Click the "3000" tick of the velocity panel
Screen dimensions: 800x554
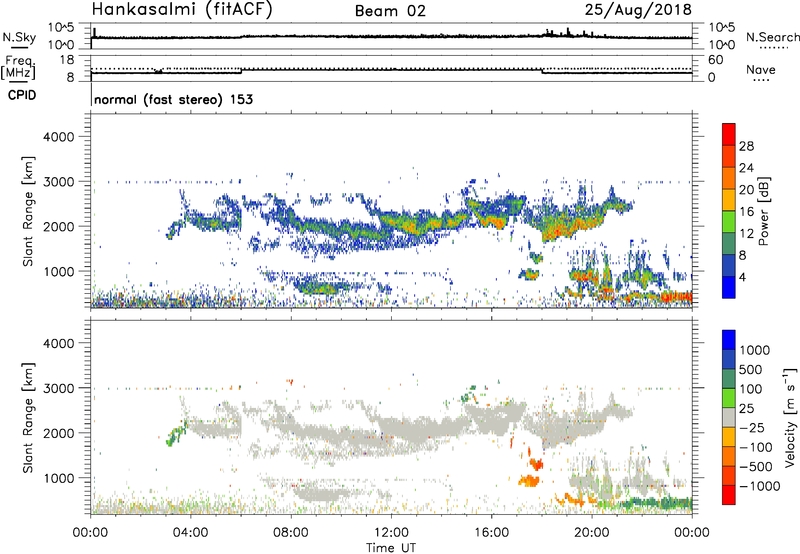pyautogui.click(x=59, y=388)
